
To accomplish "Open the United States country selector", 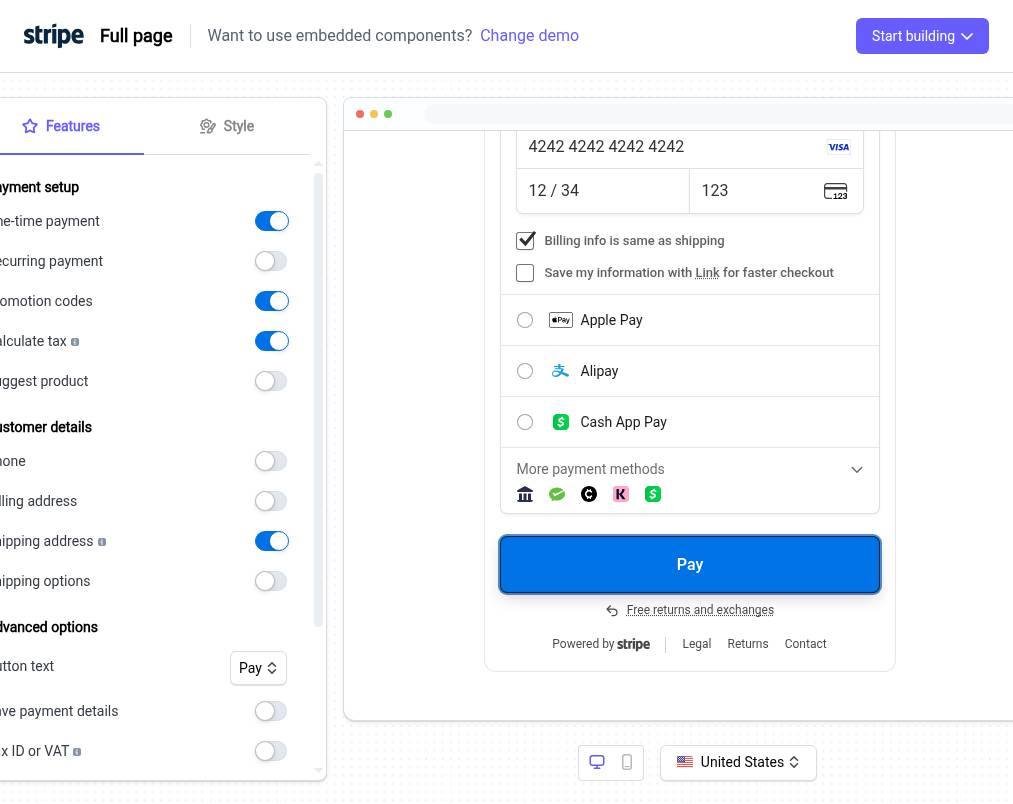I will click(738, 763).
